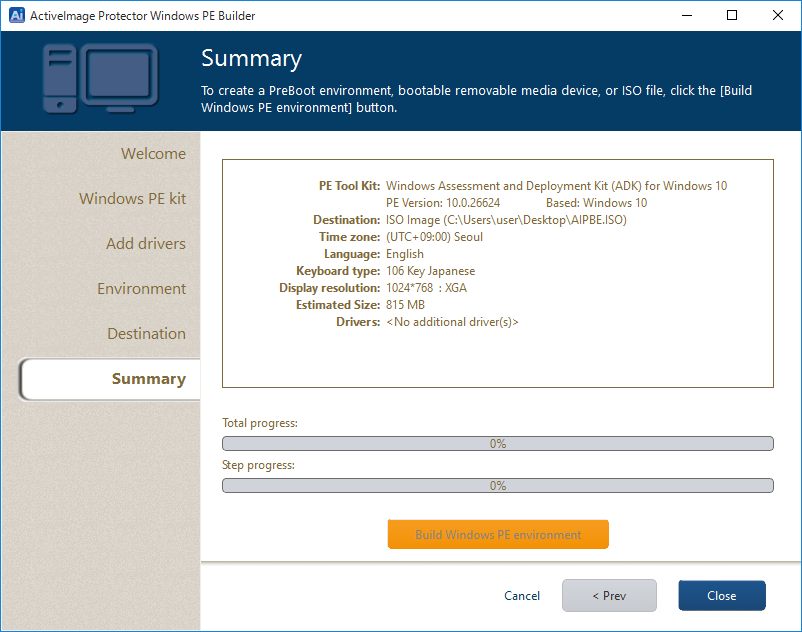Viewport: 802px width, 632px height.
Task: Click the Destination ISO image path text
Action: 506,220
